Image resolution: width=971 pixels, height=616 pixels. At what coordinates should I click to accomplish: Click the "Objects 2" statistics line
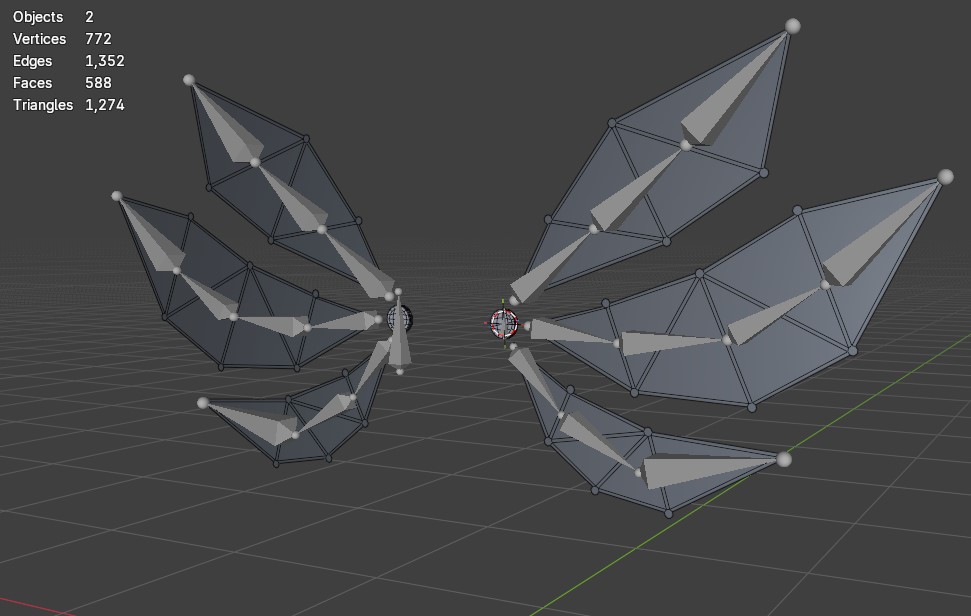(53, 17)
